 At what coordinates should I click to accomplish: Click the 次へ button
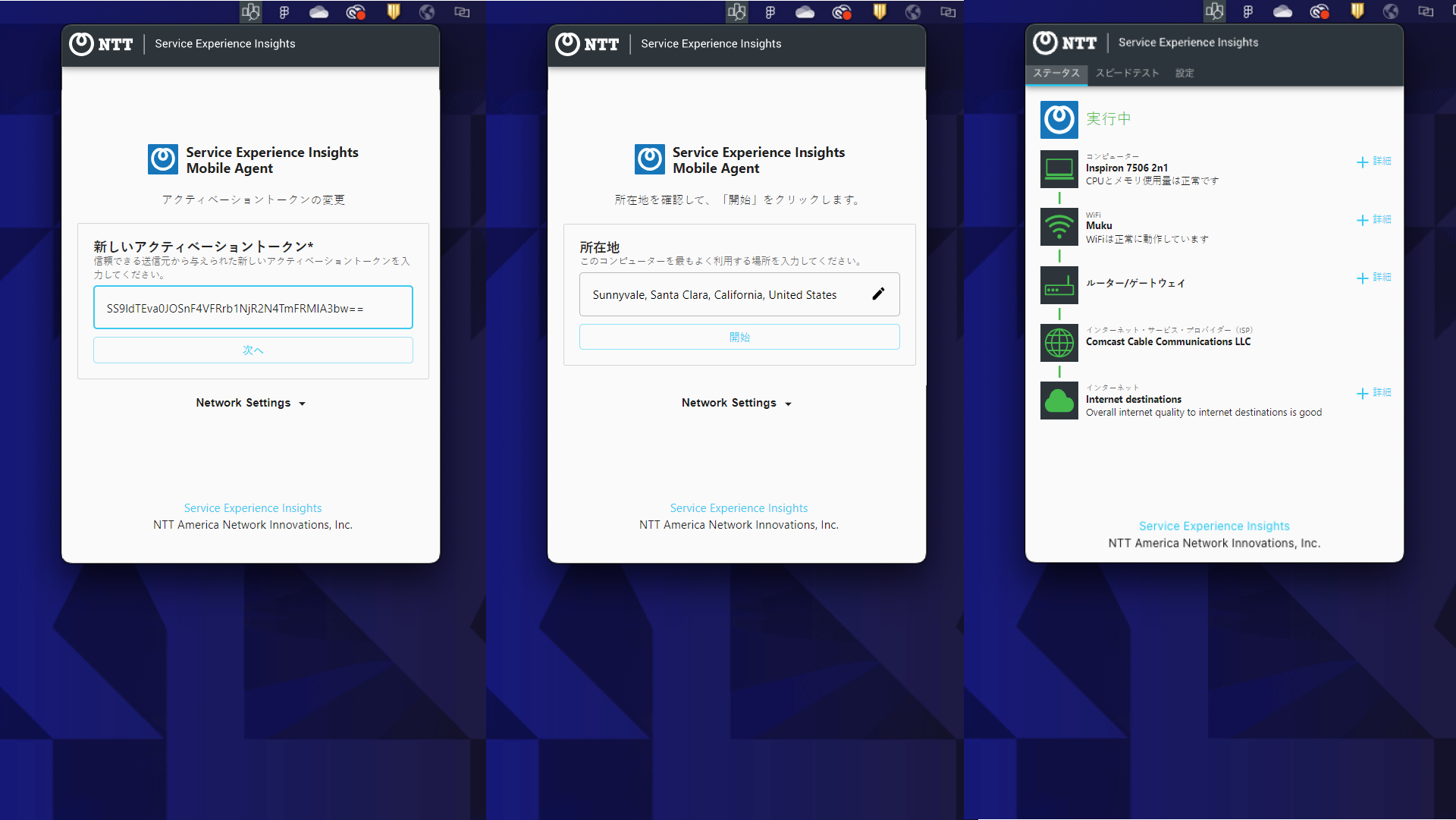(253, 350)
